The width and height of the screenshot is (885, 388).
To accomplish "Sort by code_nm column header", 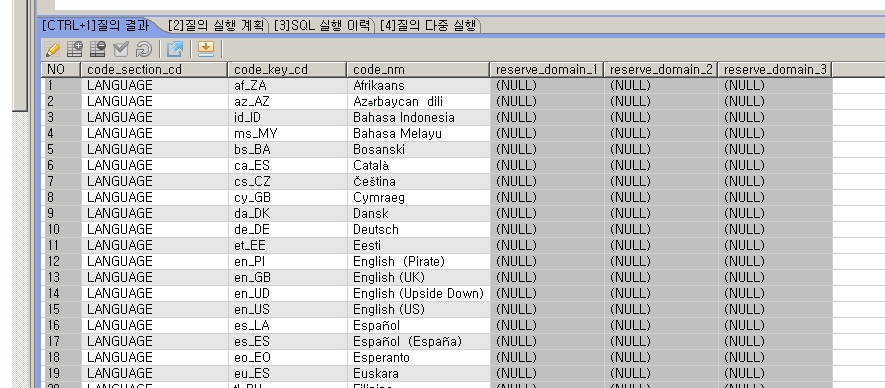I will pos(418,69).
